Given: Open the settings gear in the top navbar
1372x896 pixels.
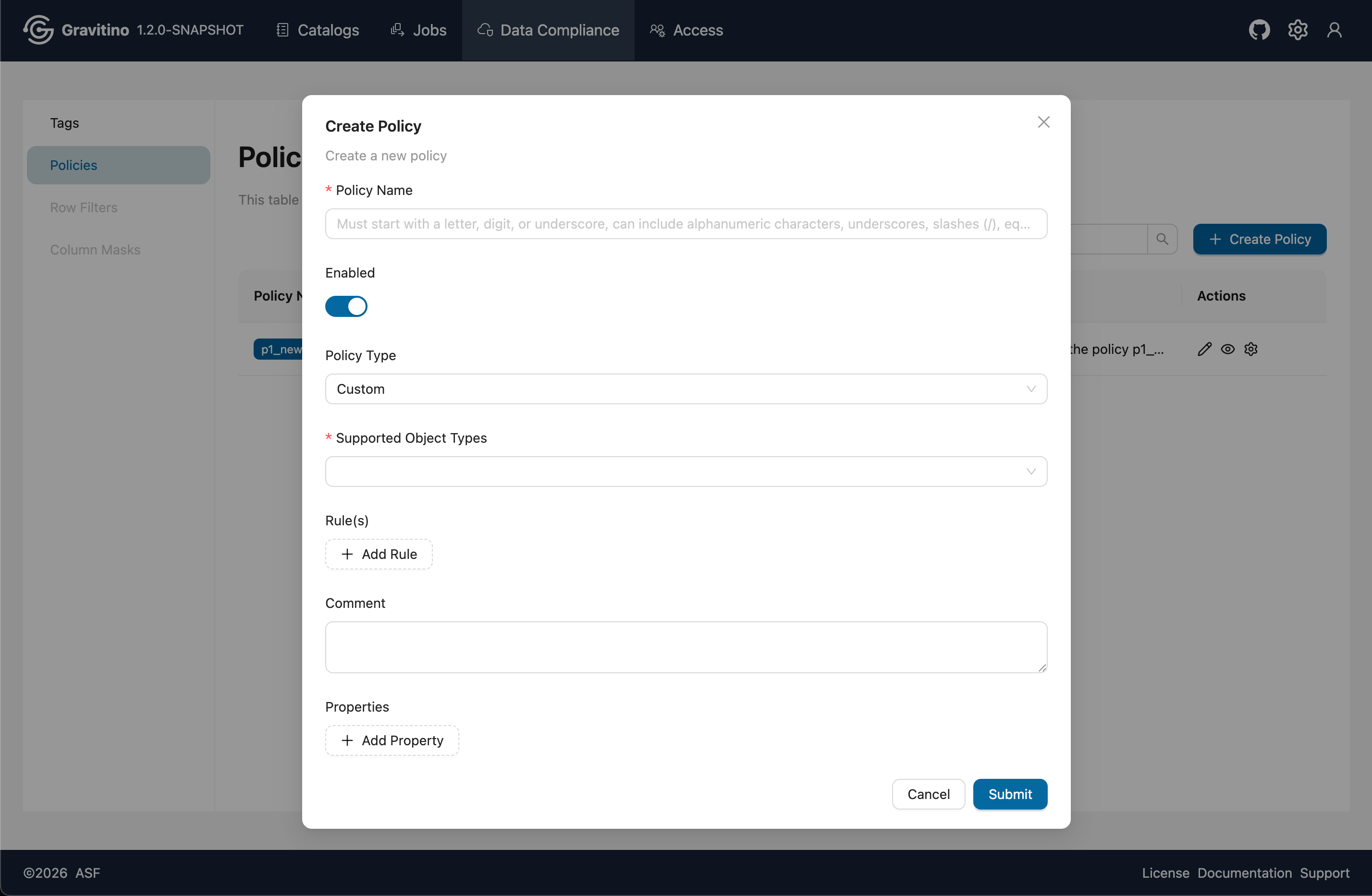Looking at the screenshot, I should pyautogui.click(x=1297, y=30).
